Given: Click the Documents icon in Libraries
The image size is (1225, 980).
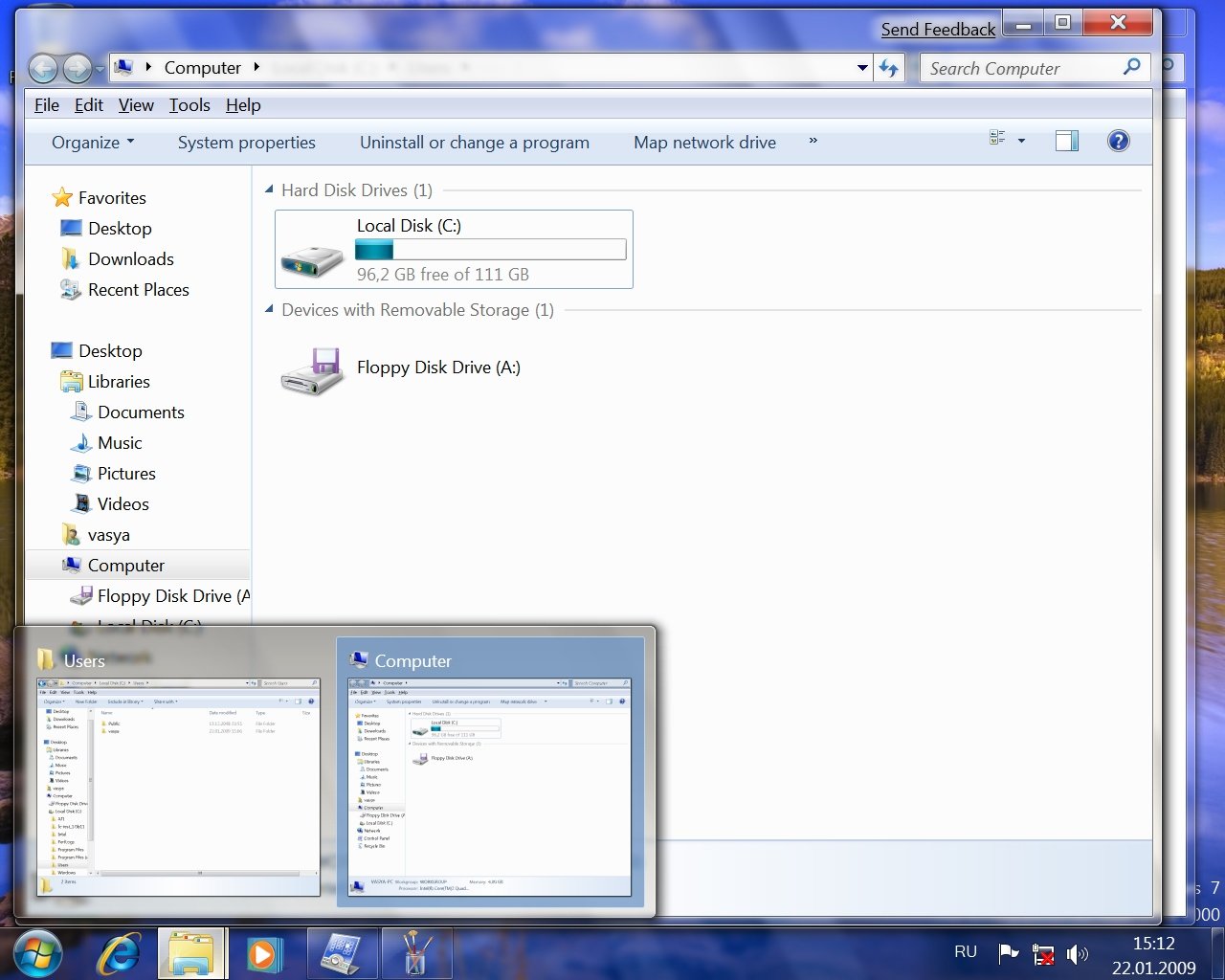Looking at the screenshot, I should point(81,412).
